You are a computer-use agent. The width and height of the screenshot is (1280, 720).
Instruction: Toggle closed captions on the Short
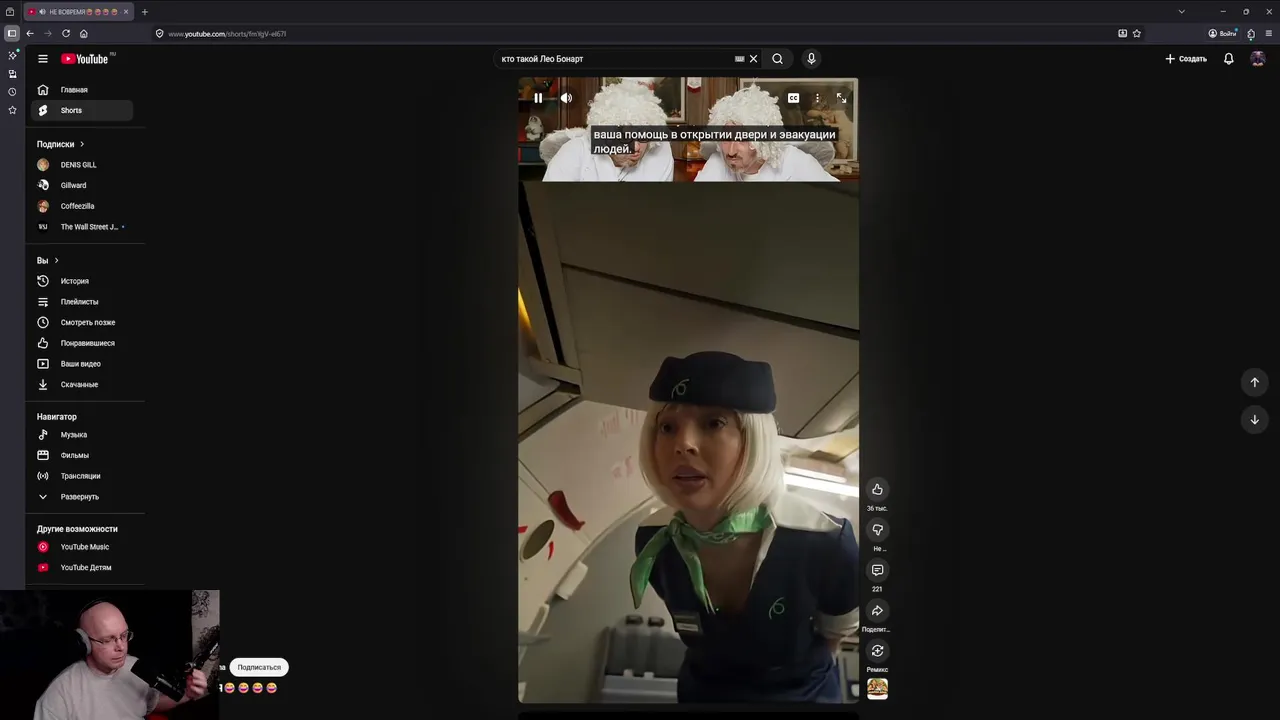tap(793, 98)
